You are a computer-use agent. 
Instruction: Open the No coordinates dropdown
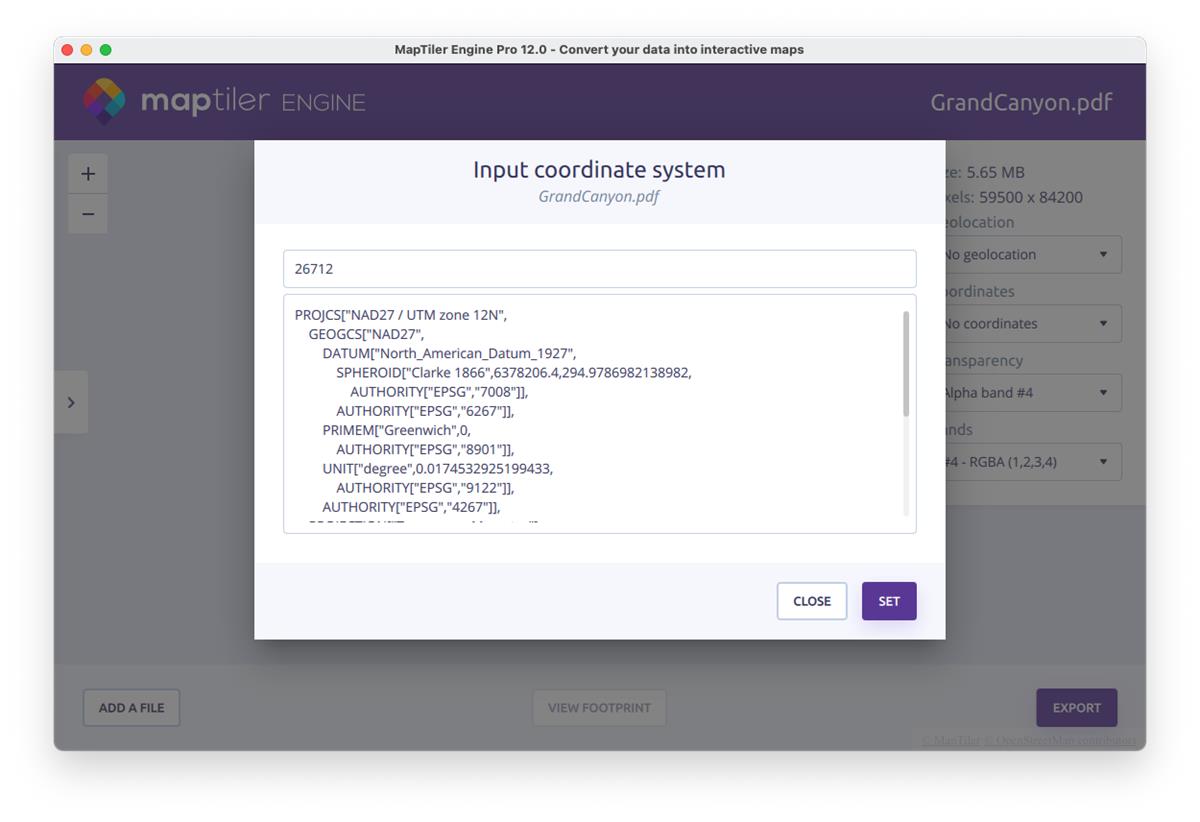click(x=1032, y=324)
